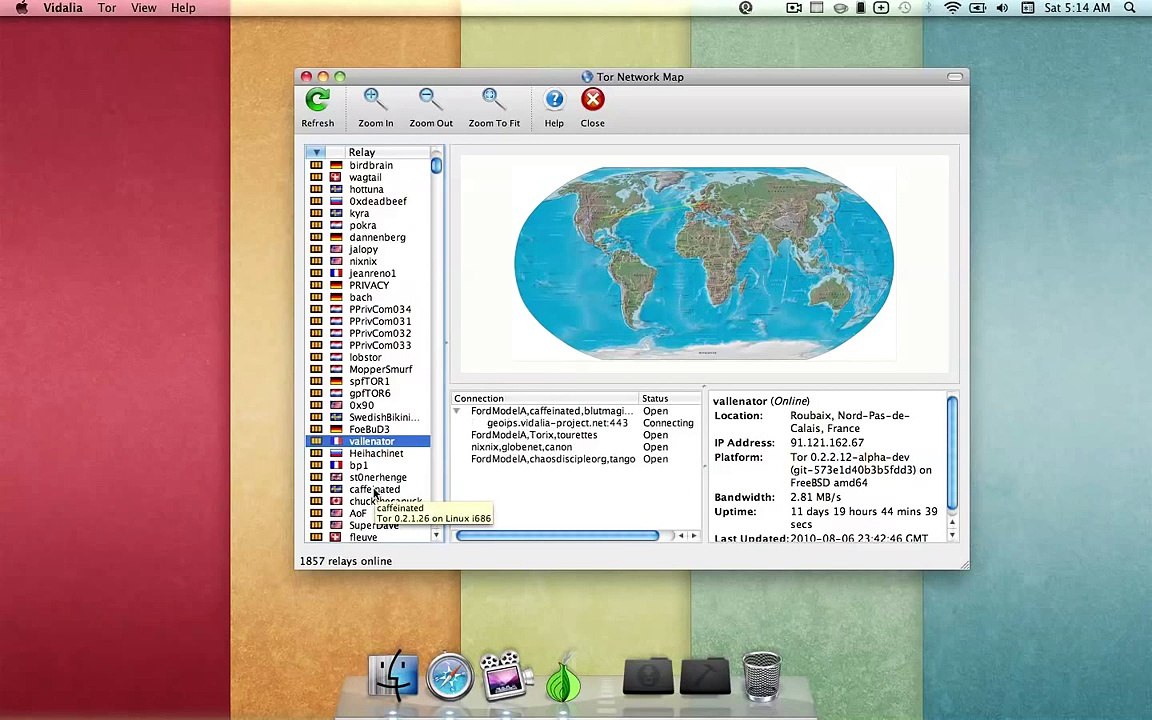This screenshot has width=1152, height=720.
Task: Select relay nixnix
Action: coord(368,261)
